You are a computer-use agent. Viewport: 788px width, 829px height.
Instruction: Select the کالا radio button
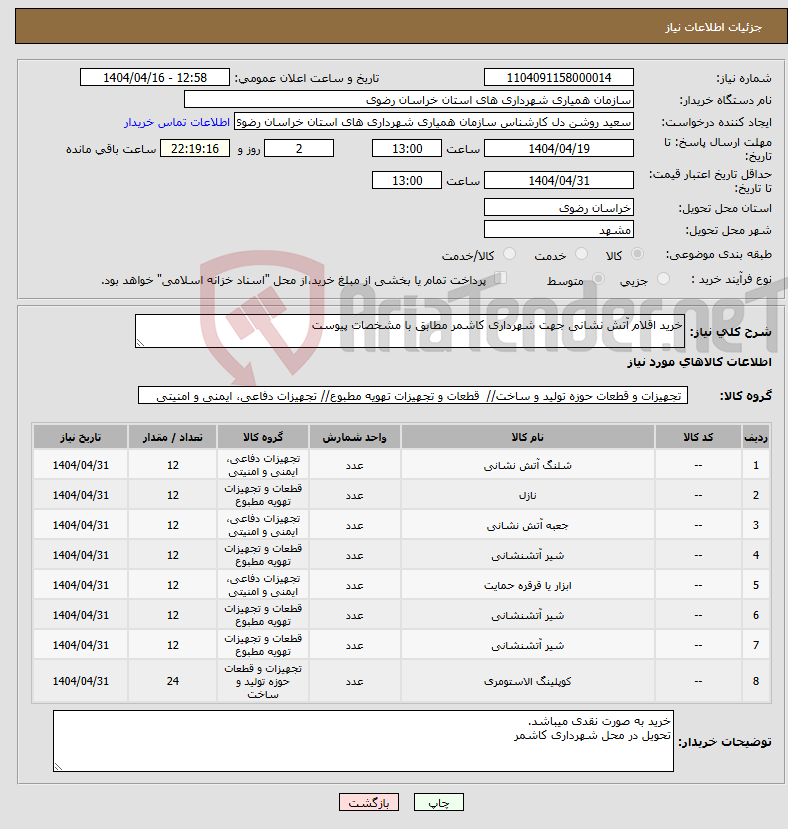click(637, 254)
